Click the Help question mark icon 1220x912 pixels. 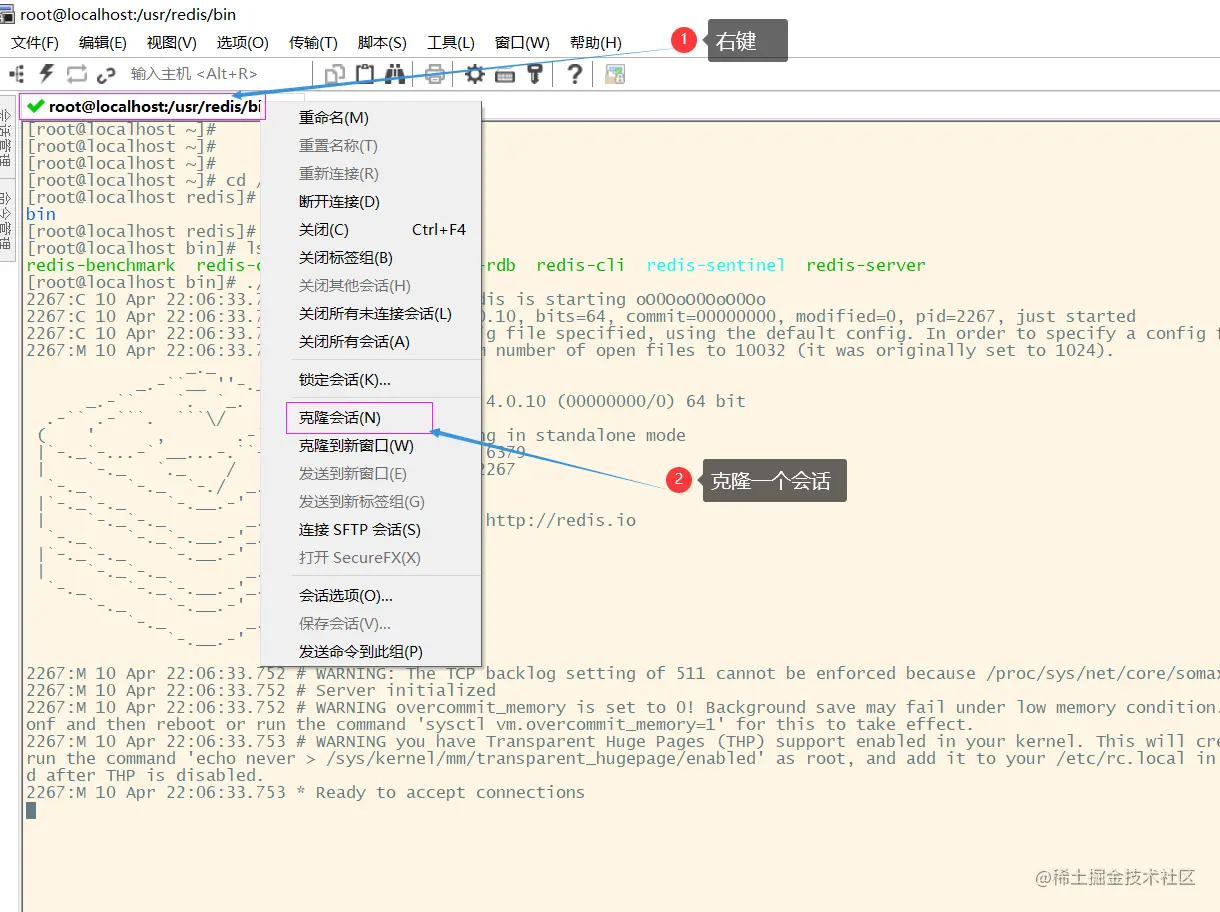coord(574,73)
